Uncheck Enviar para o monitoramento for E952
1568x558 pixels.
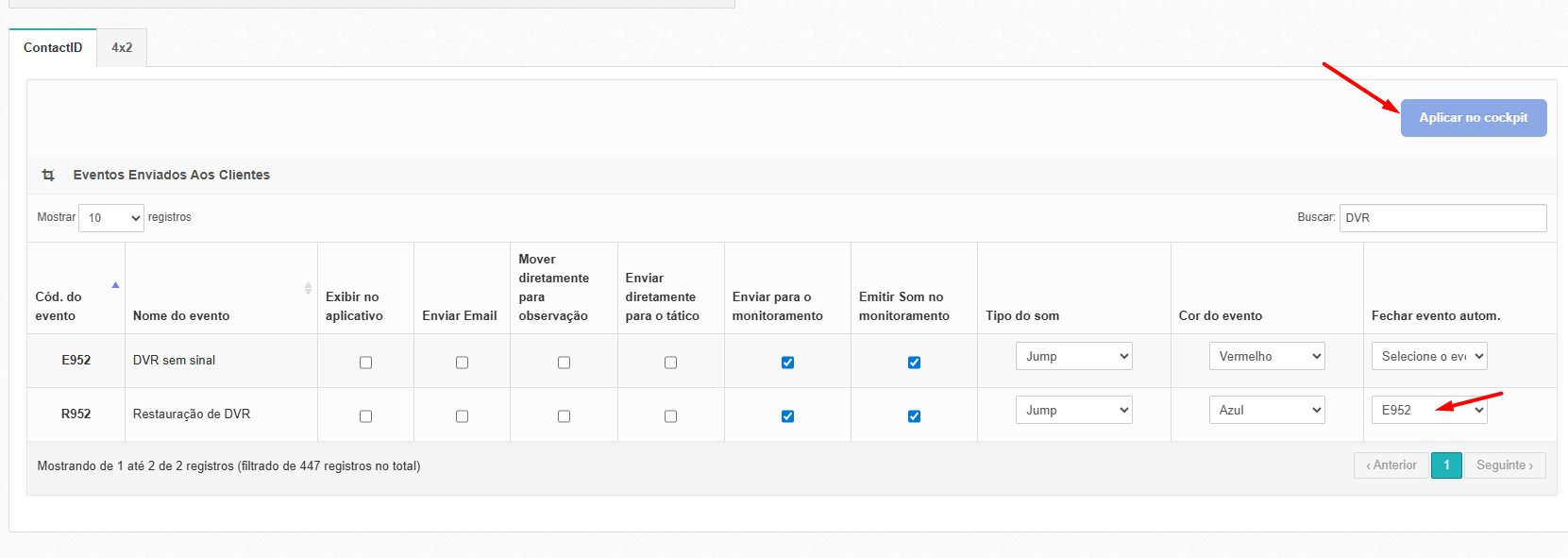click(787, 363)
